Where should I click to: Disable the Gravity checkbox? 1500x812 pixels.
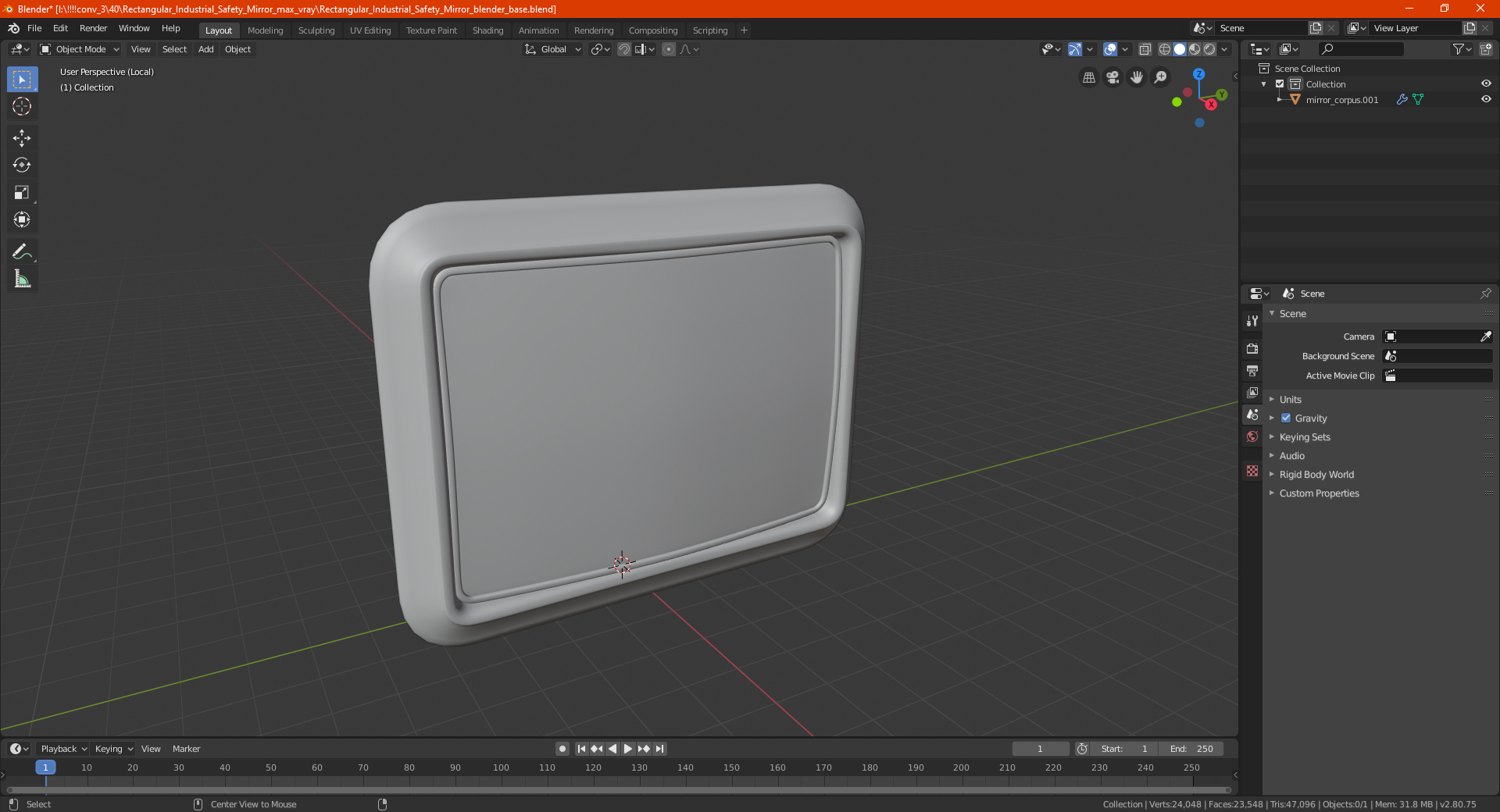coord(1286,418)
